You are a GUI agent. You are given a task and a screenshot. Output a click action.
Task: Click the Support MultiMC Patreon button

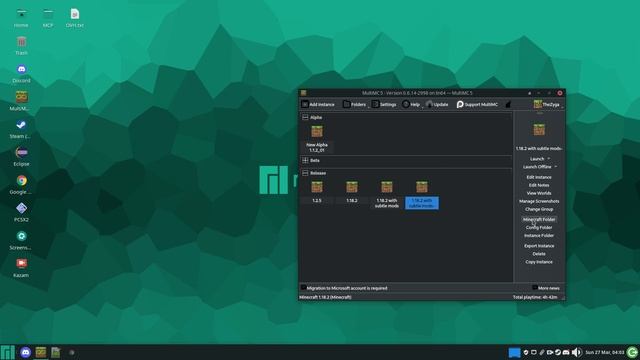[477, 104]
